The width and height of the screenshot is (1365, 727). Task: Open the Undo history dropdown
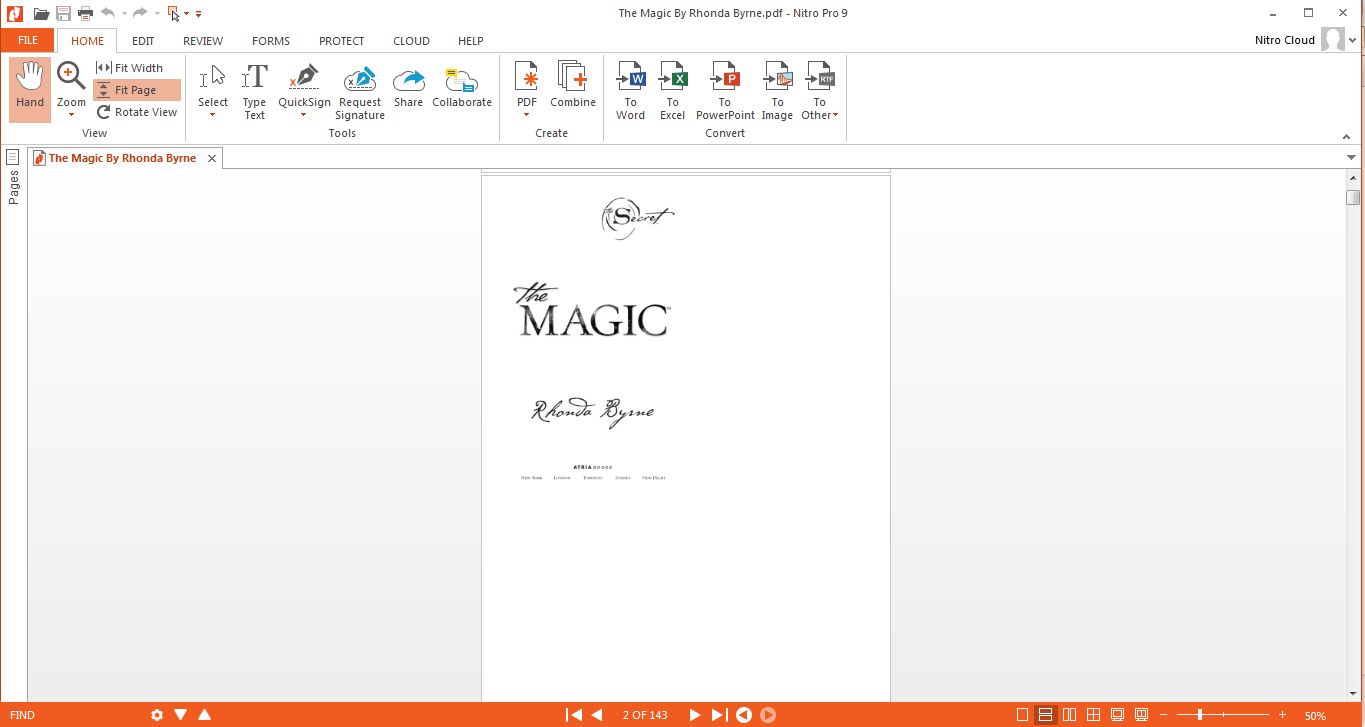click(x=124, y=14)
